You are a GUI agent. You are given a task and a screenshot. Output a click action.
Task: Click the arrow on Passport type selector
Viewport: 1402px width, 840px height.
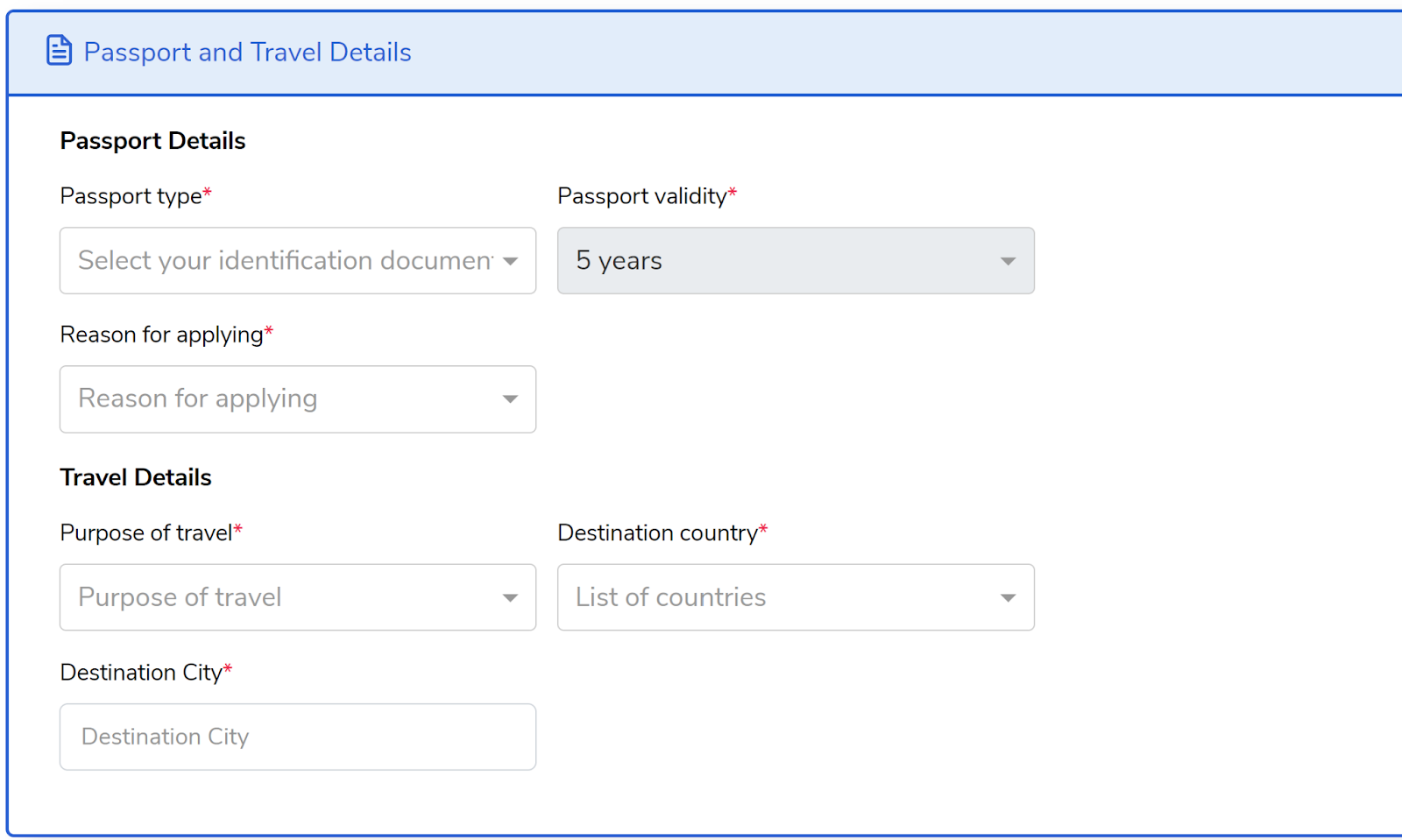(x=510, y=261)
